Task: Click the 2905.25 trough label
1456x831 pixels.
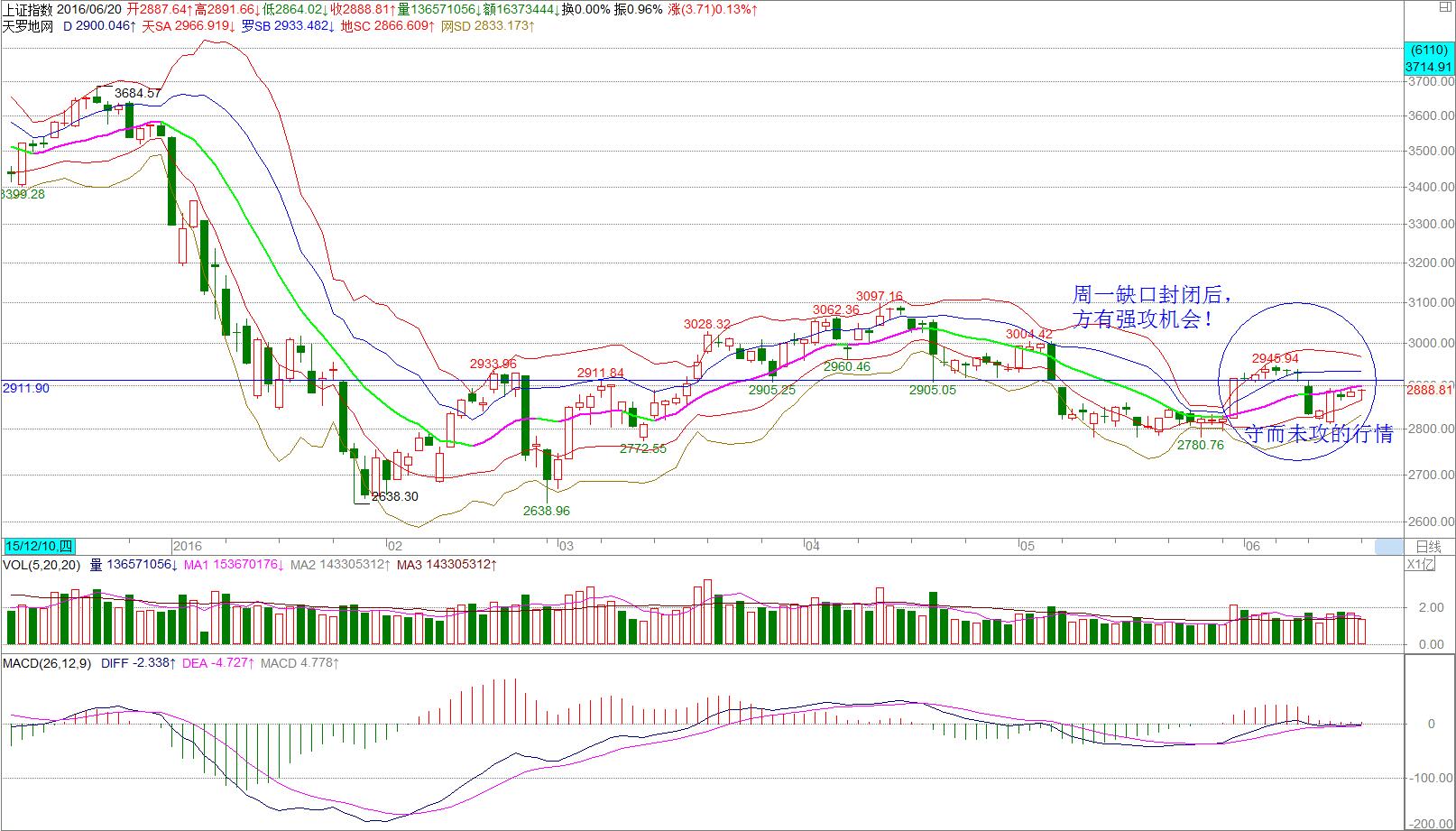Action: (772, 390)
